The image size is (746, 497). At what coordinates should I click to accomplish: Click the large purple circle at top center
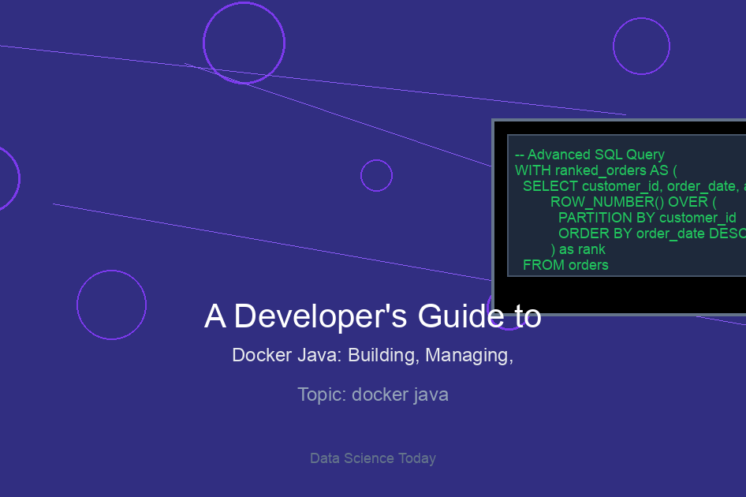point(244,43)
